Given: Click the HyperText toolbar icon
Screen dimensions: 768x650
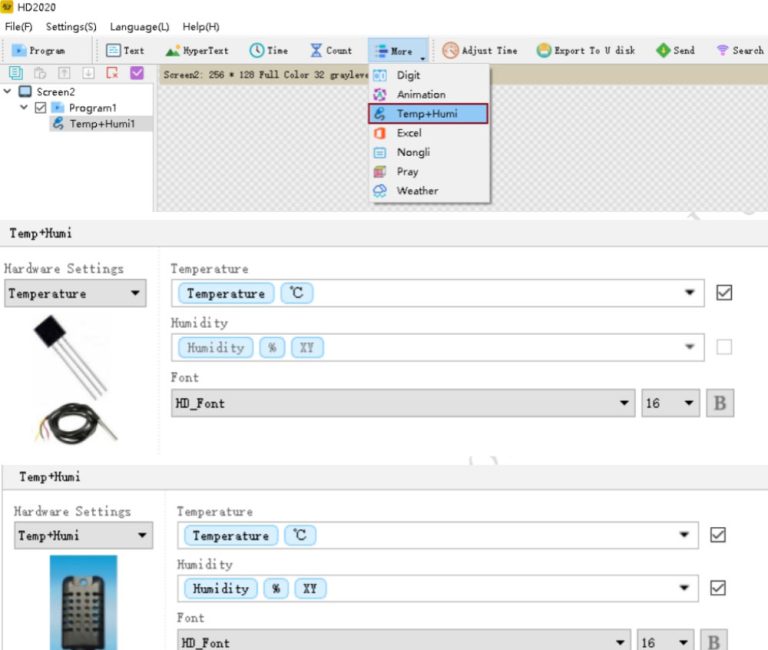Looking at the screenshot, I should coord(173,51).
